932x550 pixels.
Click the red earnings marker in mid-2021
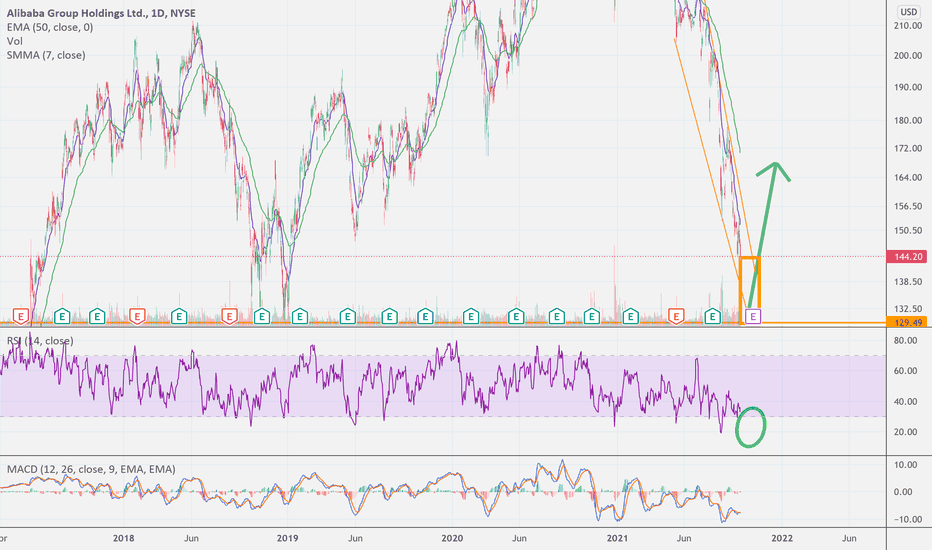click(x=676, y=316)
